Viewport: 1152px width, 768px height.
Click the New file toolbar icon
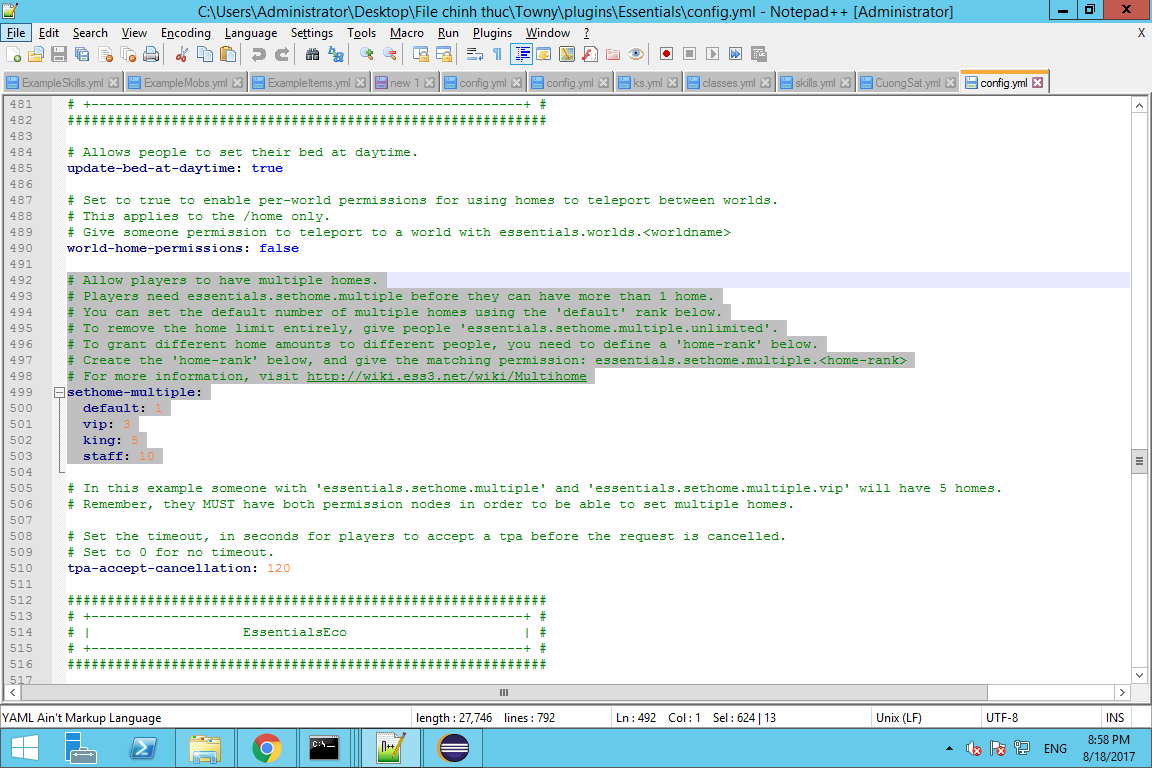coord(14,54)
